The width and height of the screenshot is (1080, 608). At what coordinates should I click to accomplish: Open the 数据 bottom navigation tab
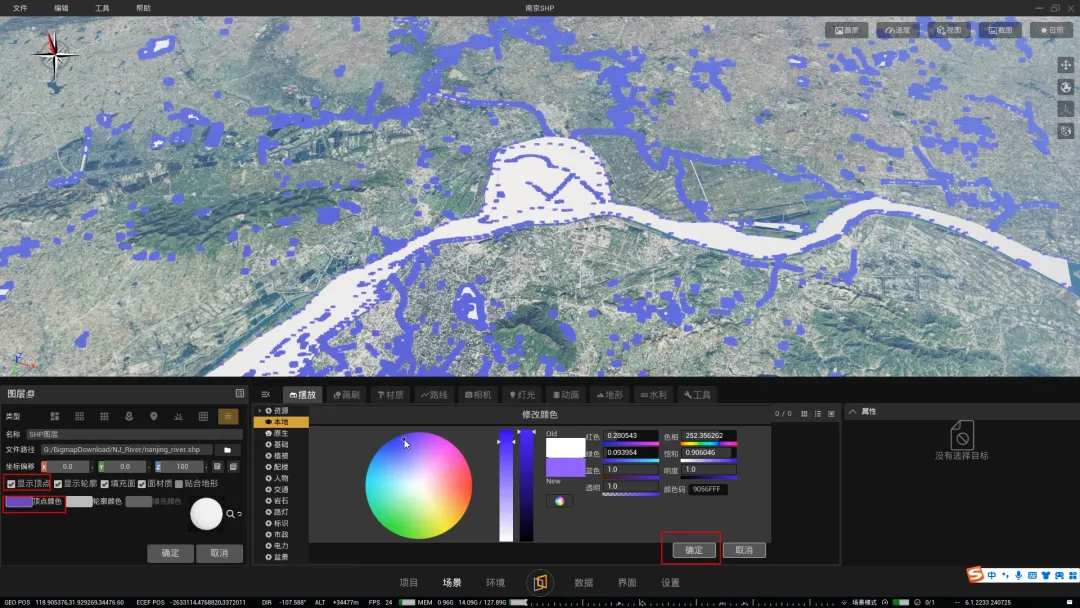pos(583,583)
